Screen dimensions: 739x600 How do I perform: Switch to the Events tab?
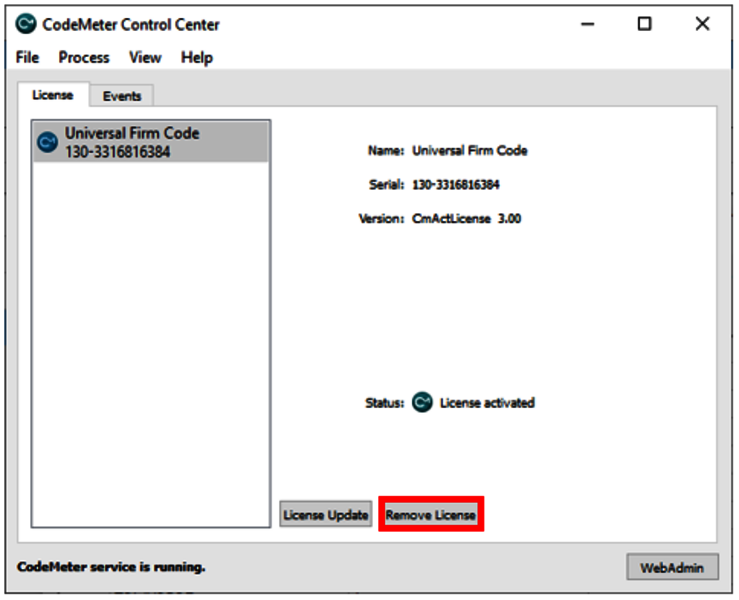122,96
